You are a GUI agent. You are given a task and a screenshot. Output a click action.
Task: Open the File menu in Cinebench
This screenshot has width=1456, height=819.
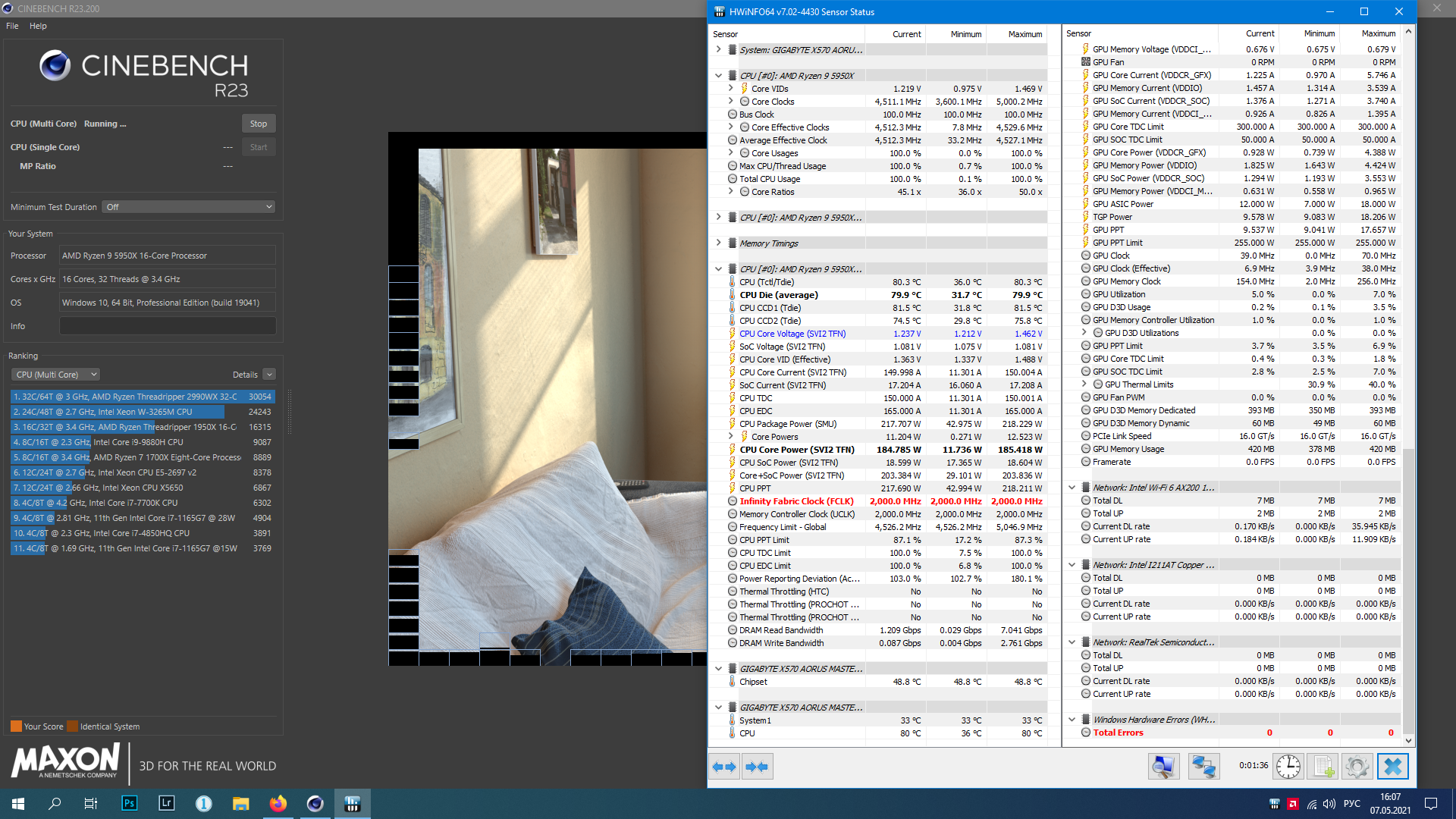12,26
